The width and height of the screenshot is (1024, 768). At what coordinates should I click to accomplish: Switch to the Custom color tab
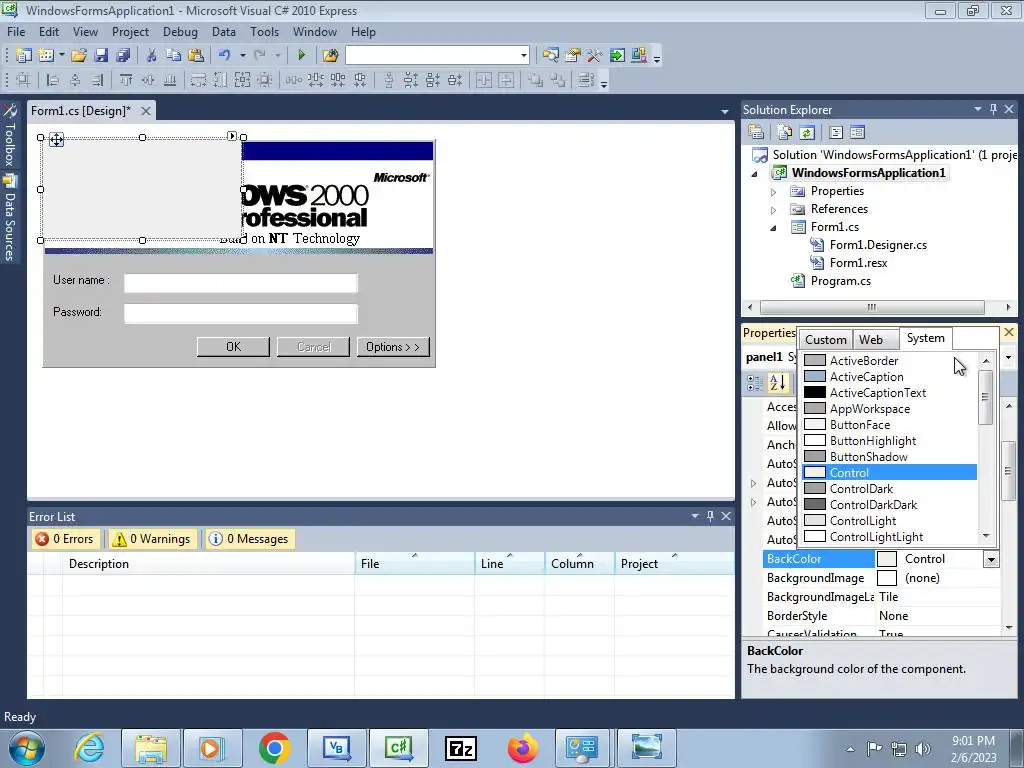[x=825, y=340]
